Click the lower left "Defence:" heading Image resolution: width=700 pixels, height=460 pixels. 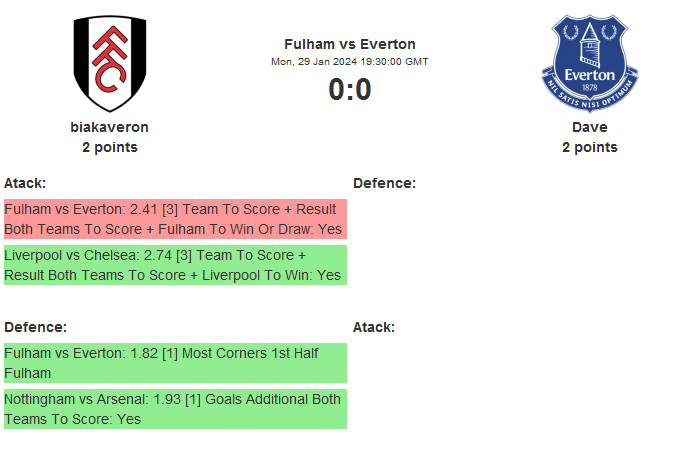tap(35, 327)
